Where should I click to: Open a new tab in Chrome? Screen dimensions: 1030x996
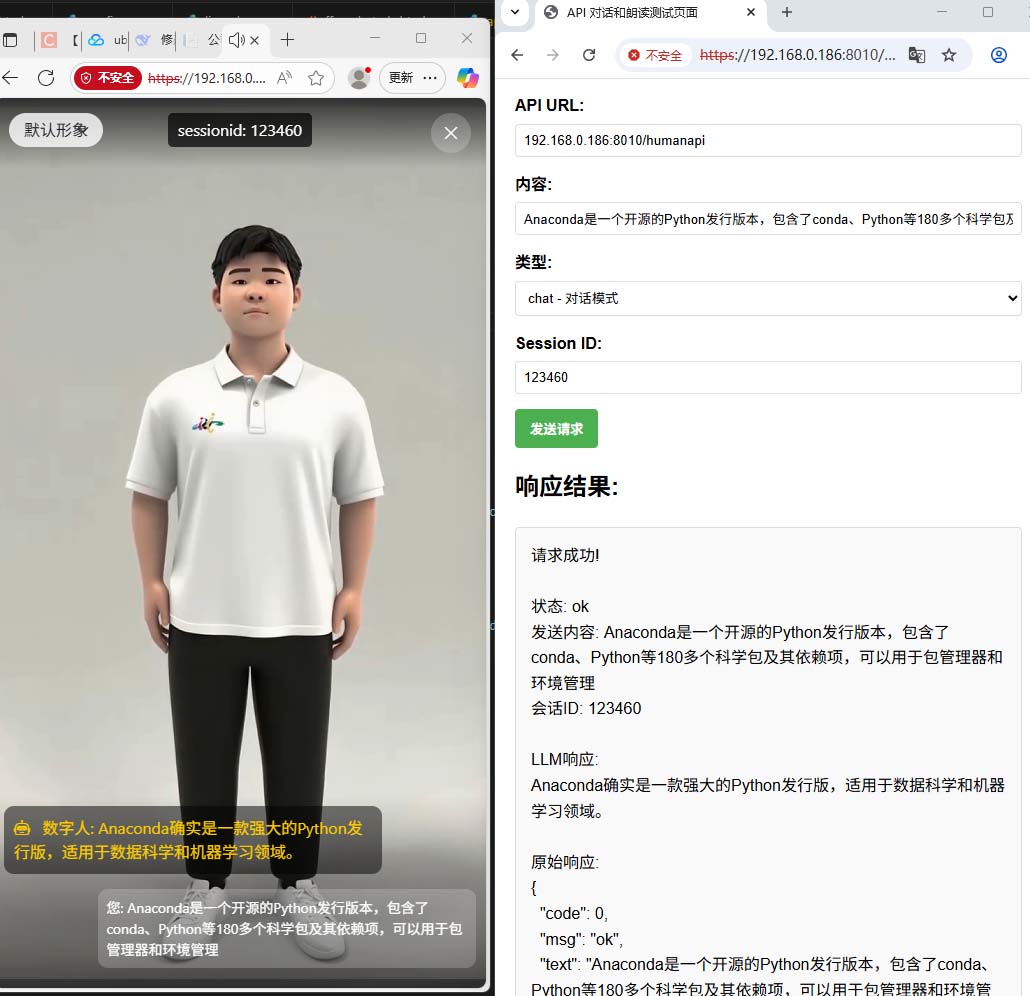pyautogui.click(x=787, y=13)
